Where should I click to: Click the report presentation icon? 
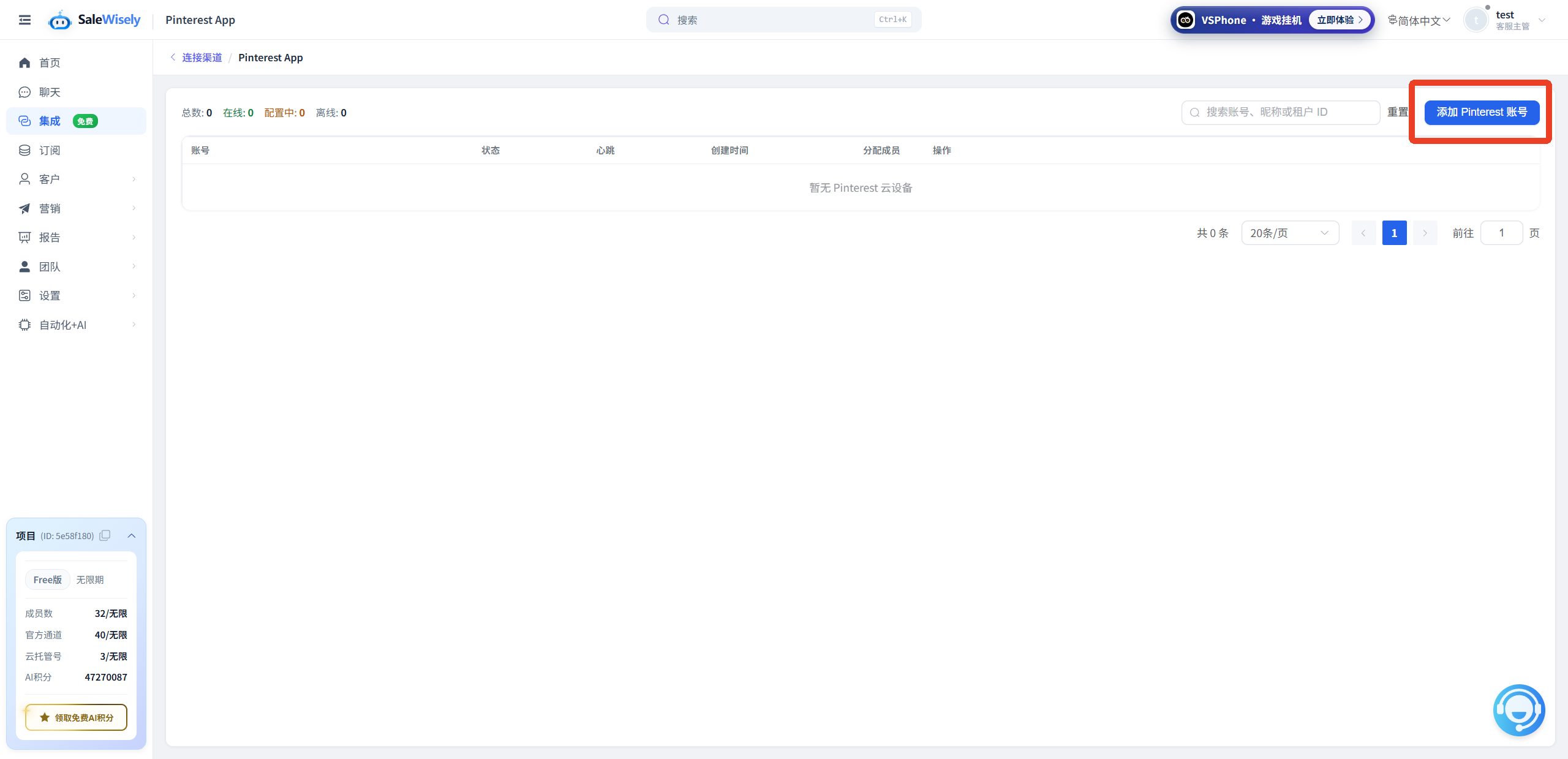(x=24, y=237)
